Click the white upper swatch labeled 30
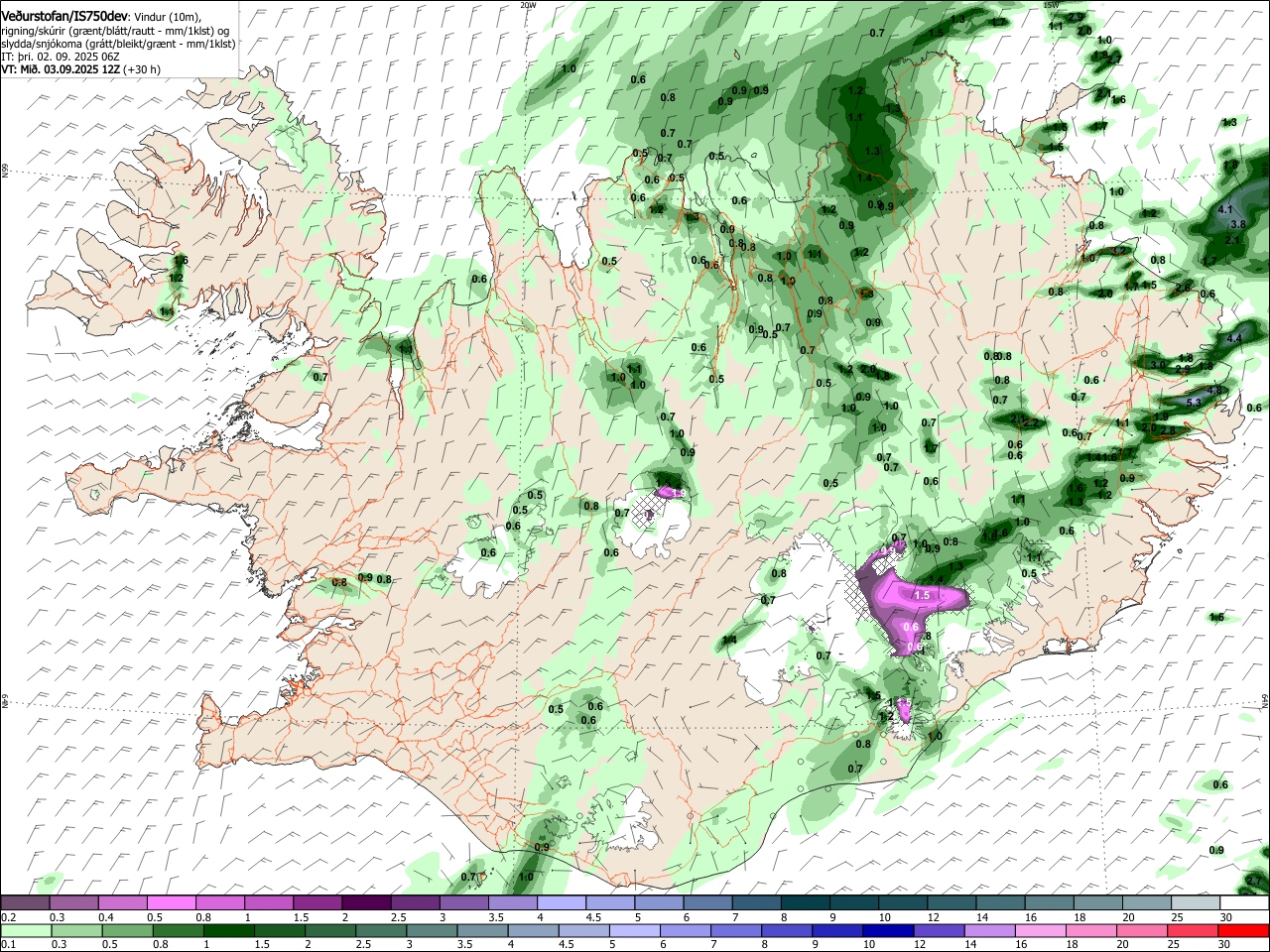Screen dimensions: 1270x952 pyautogui.click(x=1245, y=903)
